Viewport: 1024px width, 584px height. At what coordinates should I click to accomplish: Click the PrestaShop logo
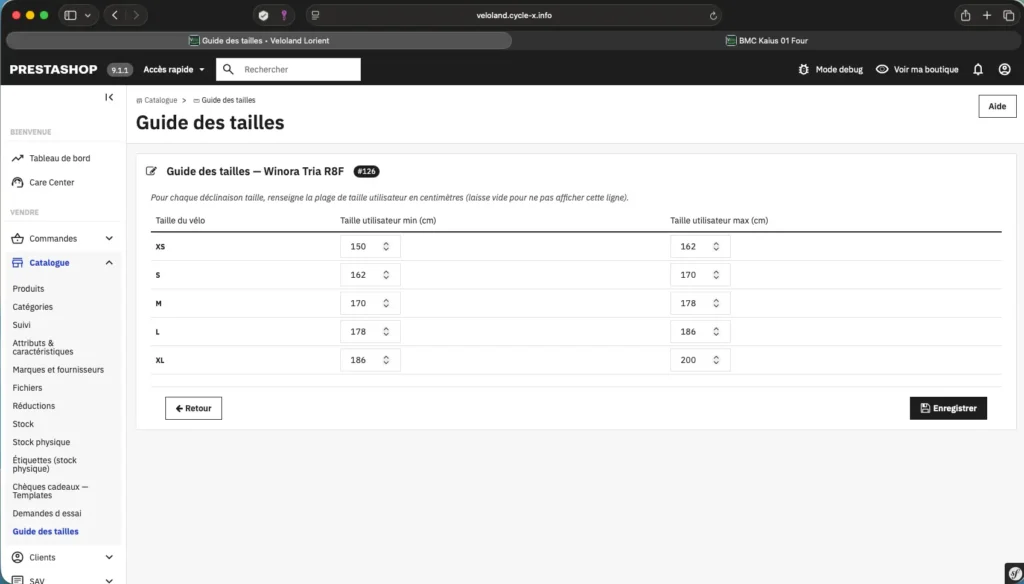(x=54, y=69)
